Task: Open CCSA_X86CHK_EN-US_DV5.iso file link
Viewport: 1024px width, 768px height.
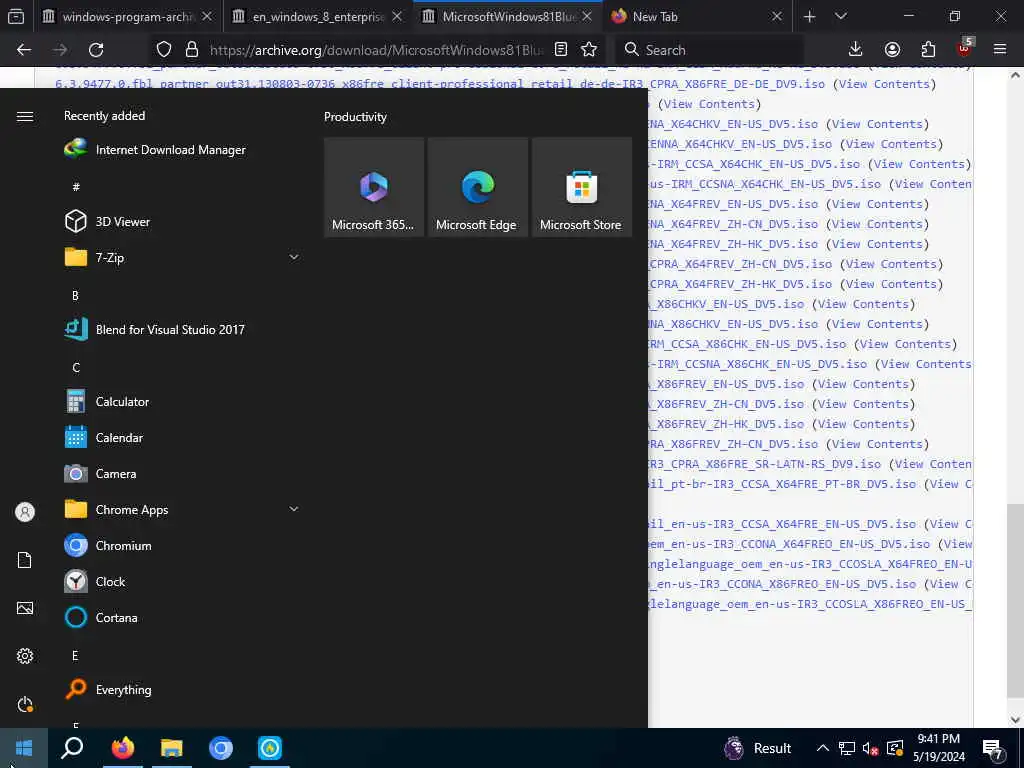Action: point(746,344)
